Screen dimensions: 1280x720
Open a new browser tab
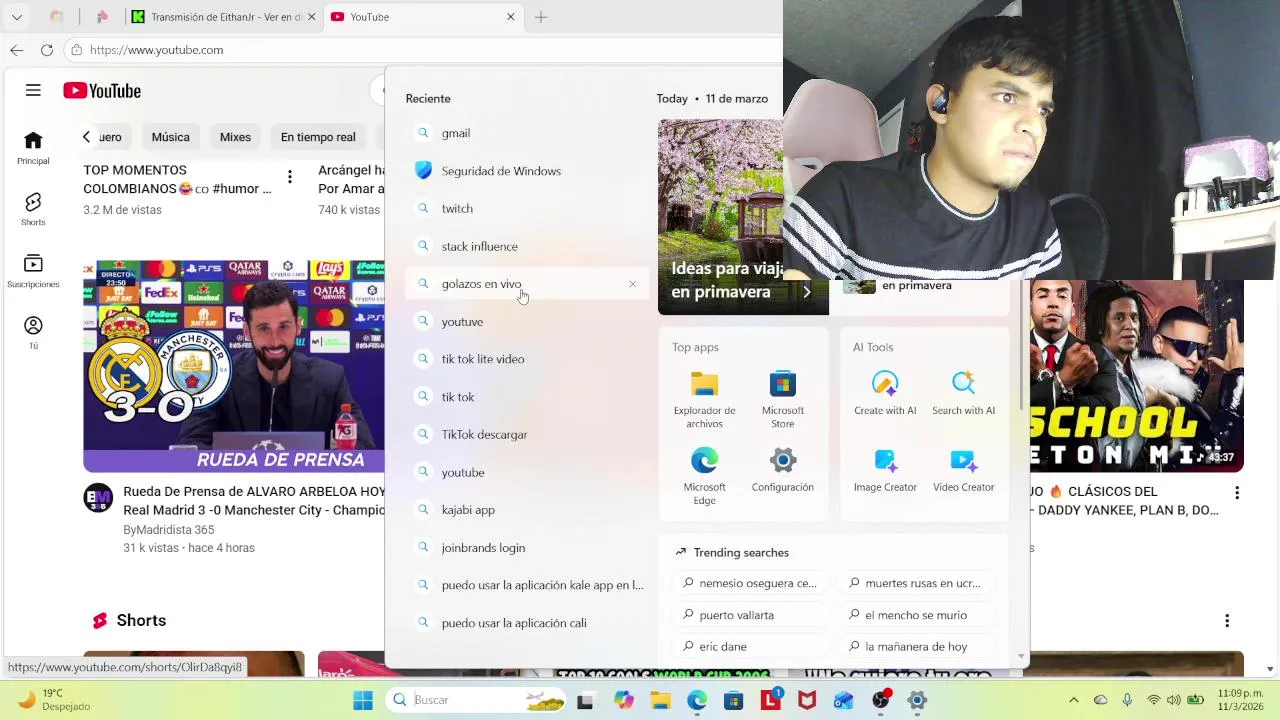click(541, 17)
